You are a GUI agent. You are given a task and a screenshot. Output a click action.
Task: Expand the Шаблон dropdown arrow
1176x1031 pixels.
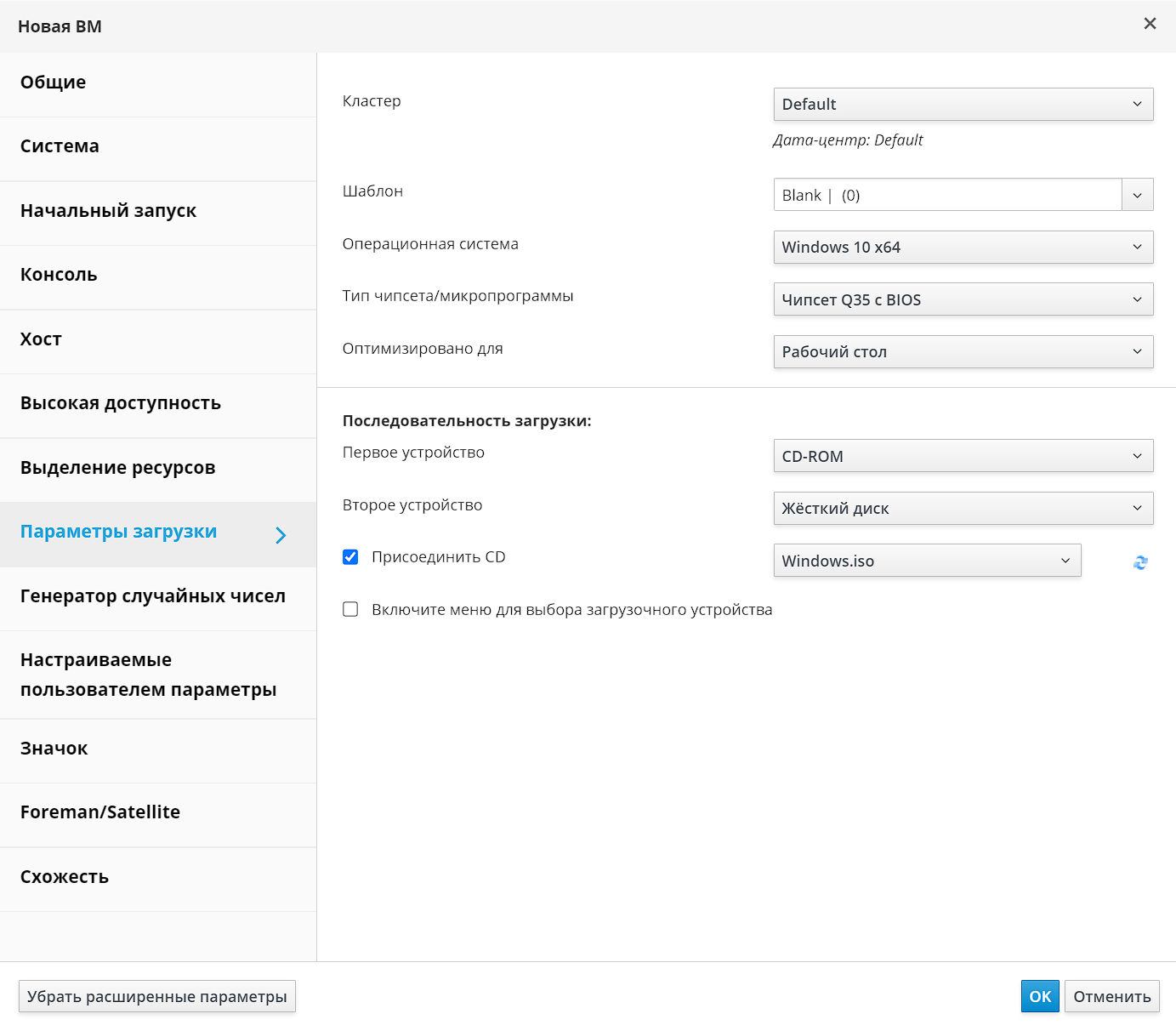point(1137,196)
